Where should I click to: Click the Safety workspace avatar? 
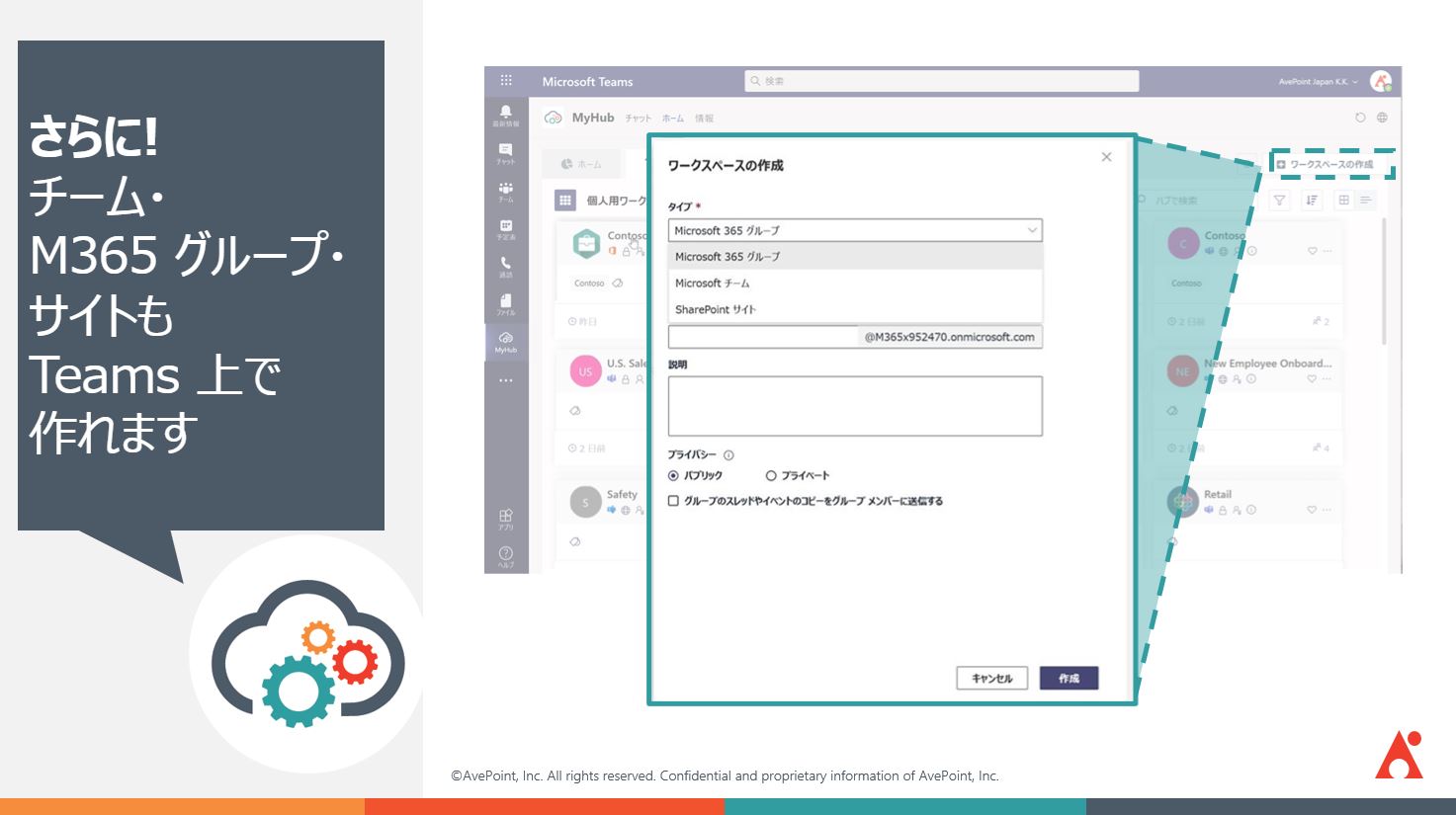click(585, 503)
